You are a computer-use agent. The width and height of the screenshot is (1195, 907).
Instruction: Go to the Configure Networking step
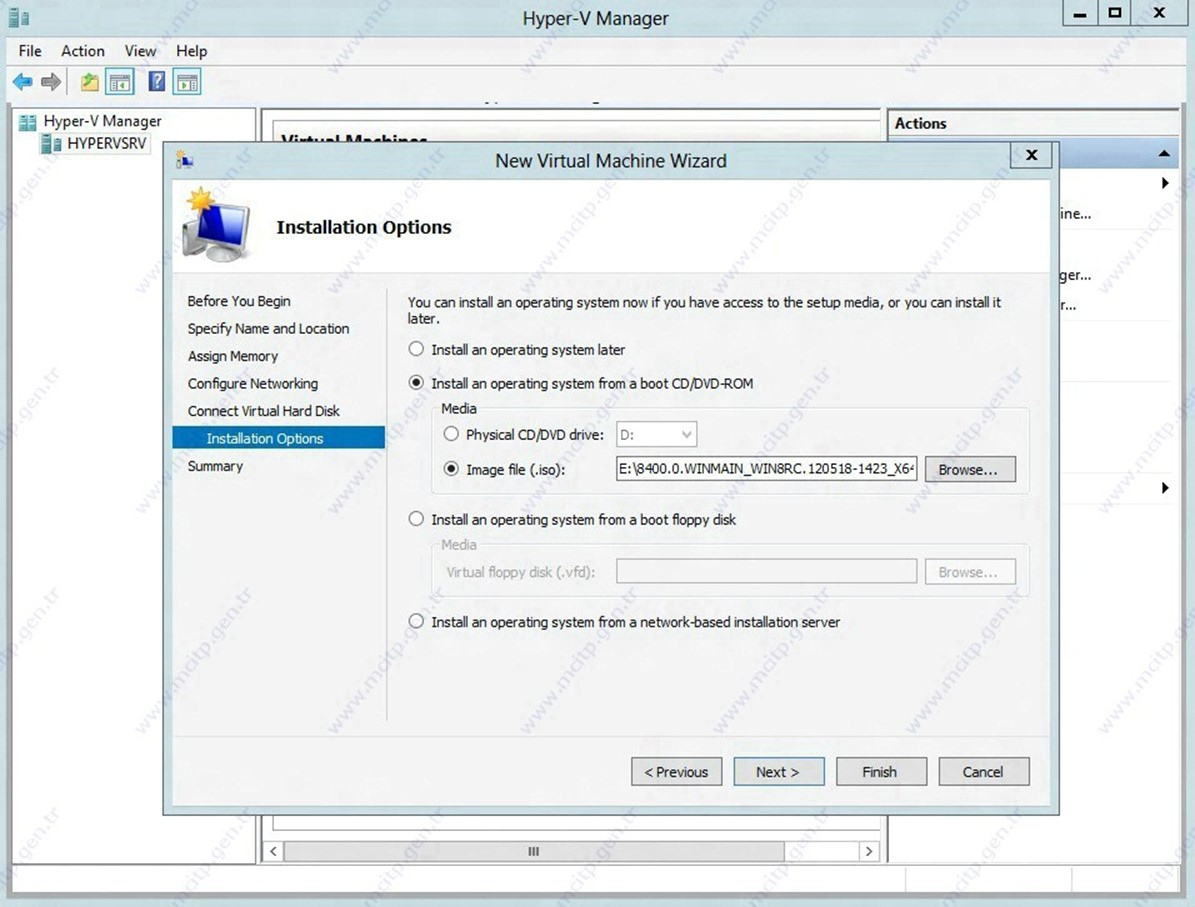253,383
